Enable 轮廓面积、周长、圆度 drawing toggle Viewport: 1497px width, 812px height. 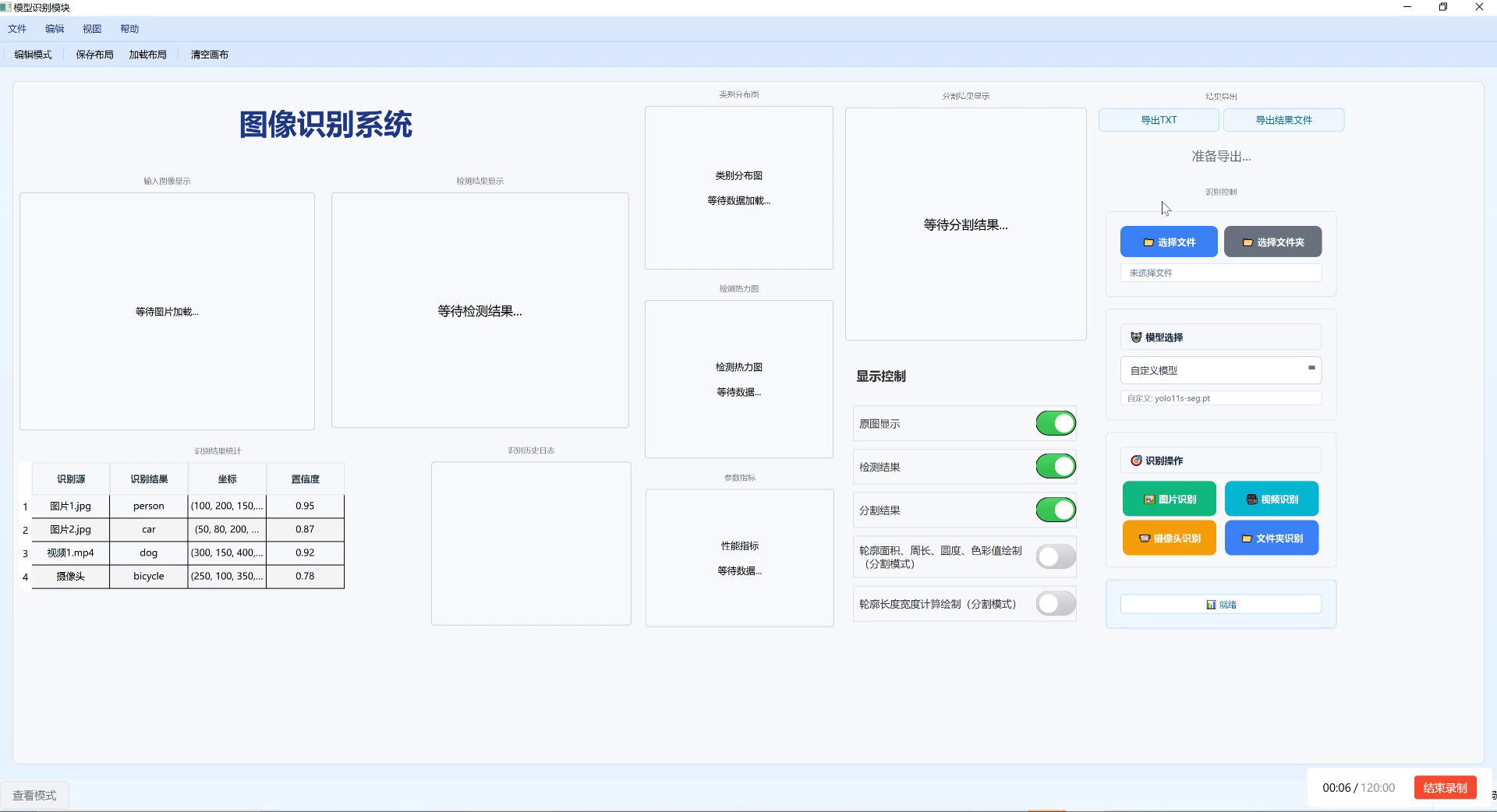pos(1054,556)
